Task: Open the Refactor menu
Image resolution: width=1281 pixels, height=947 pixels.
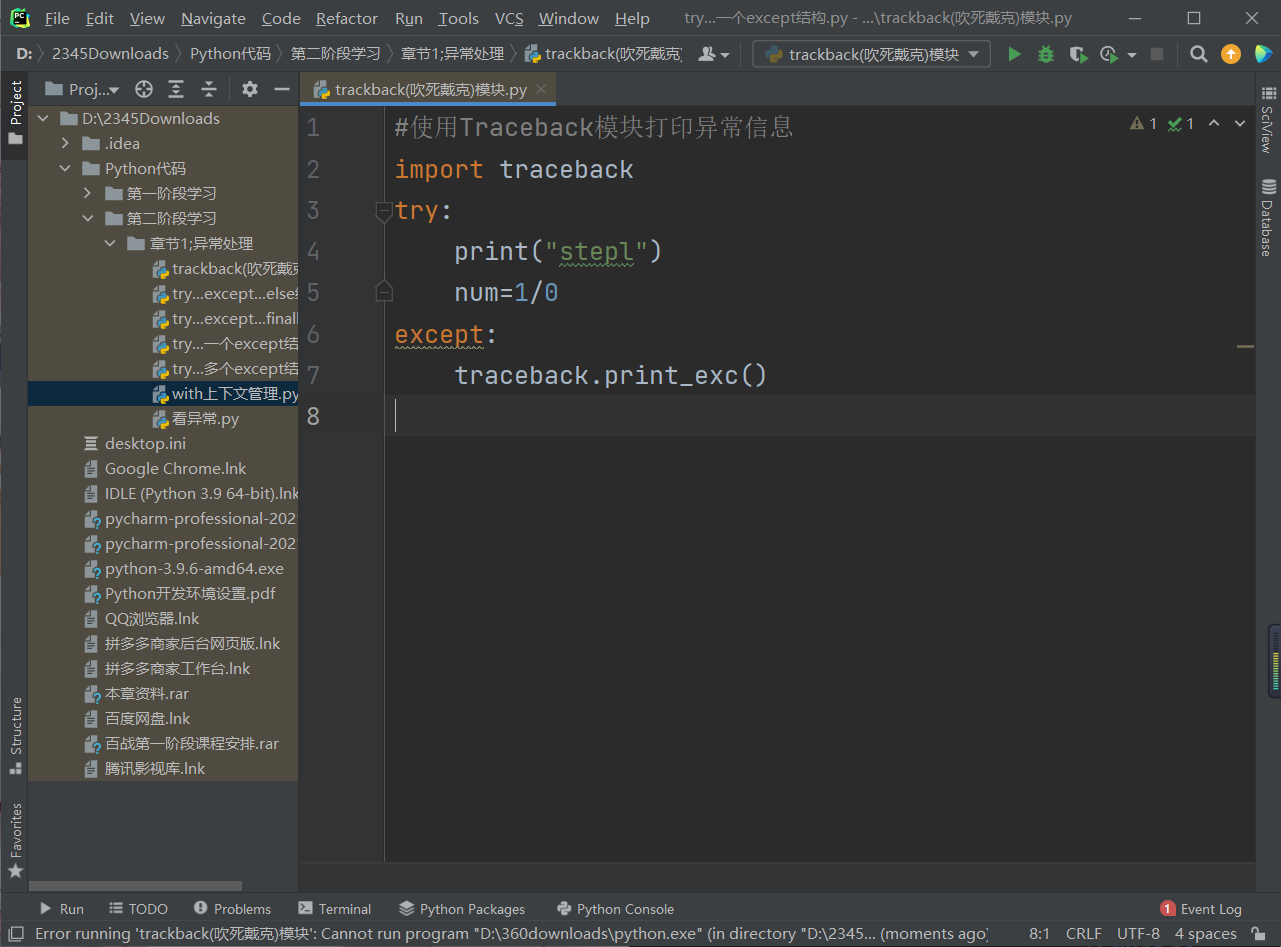Action: tap(347, 18)
